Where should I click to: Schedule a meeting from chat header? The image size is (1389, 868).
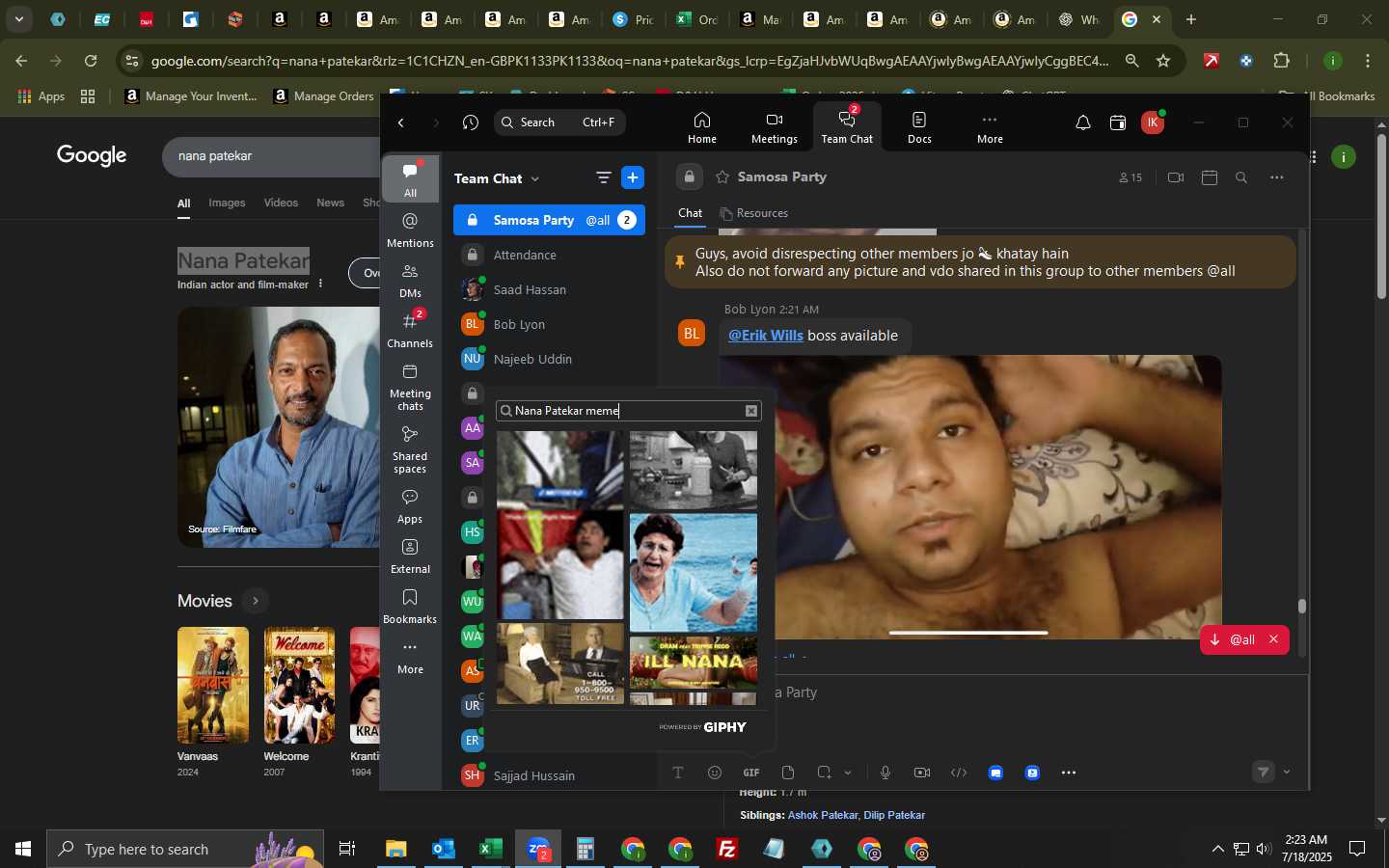click(x=1210, y=177)
